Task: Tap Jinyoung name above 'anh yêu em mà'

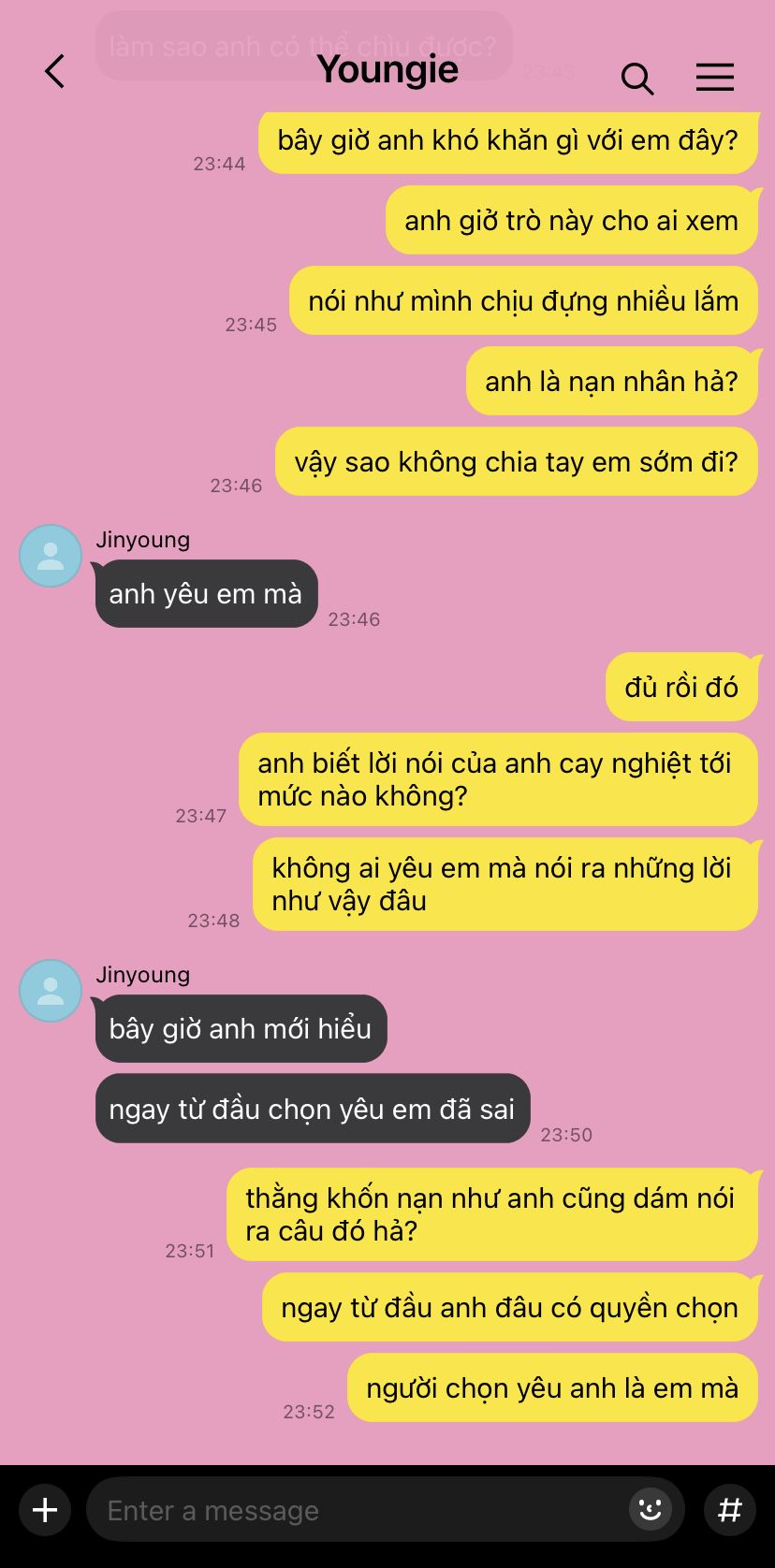Action: 142,540
